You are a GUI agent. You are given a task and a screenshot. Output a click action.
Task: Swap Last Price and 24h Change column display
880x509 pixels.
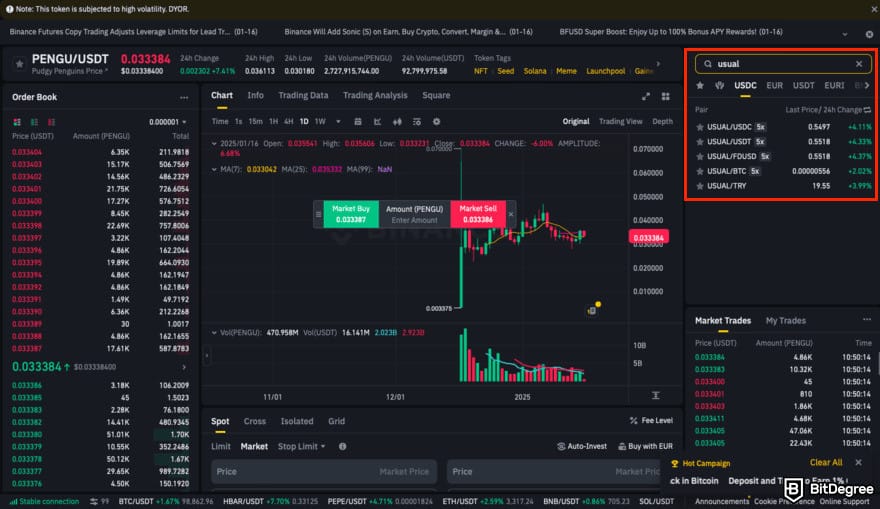coord(867,110)
